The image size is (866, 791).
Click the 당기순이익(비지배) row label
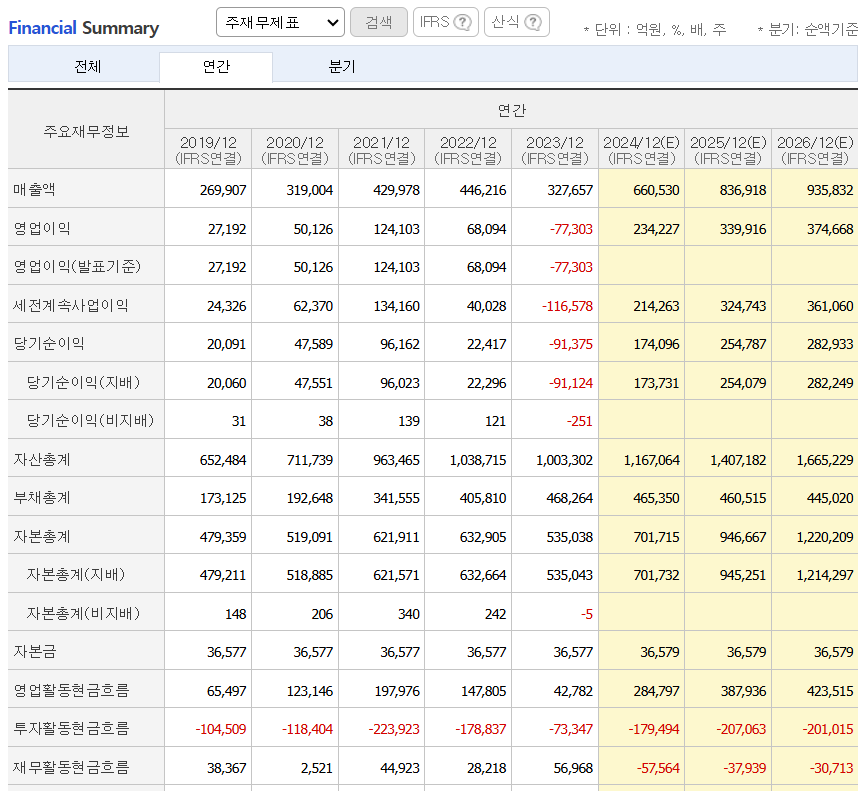(x=90, y=421)
